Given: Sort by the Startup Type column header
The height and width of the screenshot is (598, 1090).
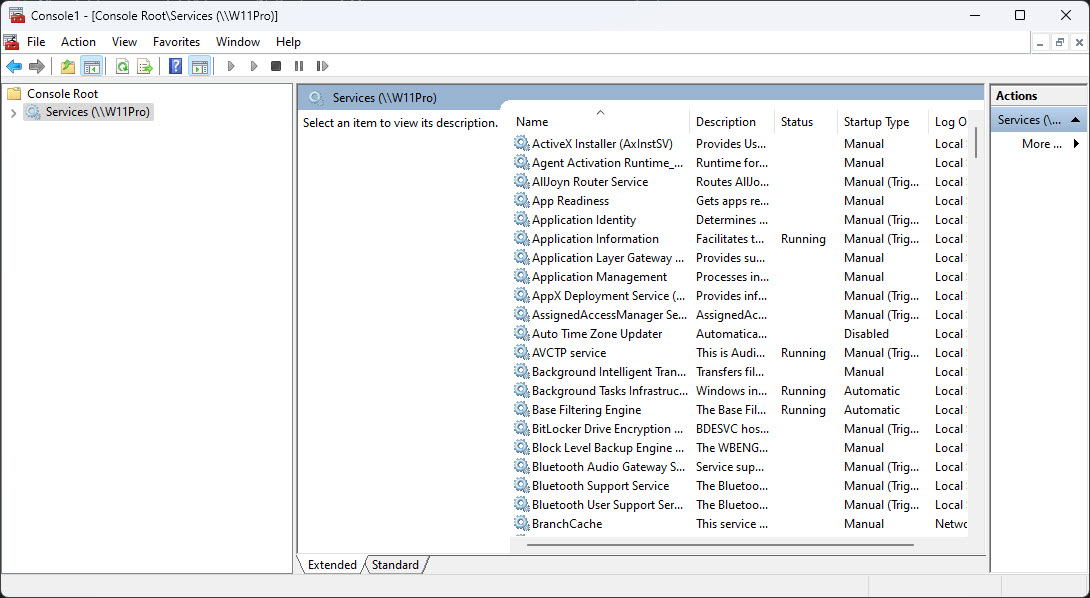Looking at the screenshot, I should (876, 122).
